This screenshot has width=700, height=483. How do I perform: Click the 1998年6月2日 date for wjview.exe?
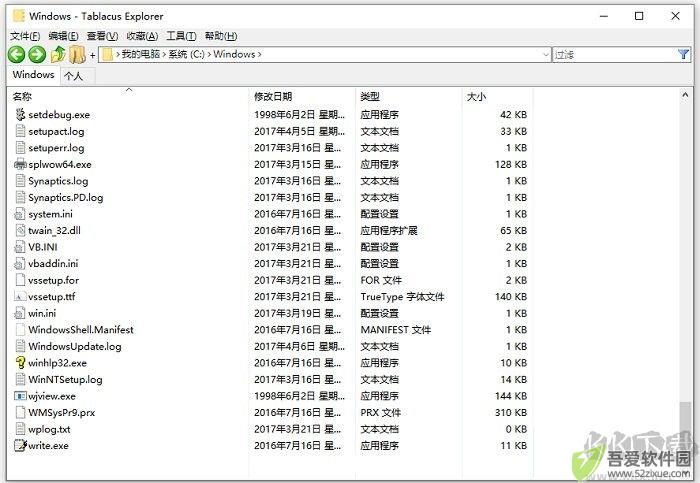point(299,396)
